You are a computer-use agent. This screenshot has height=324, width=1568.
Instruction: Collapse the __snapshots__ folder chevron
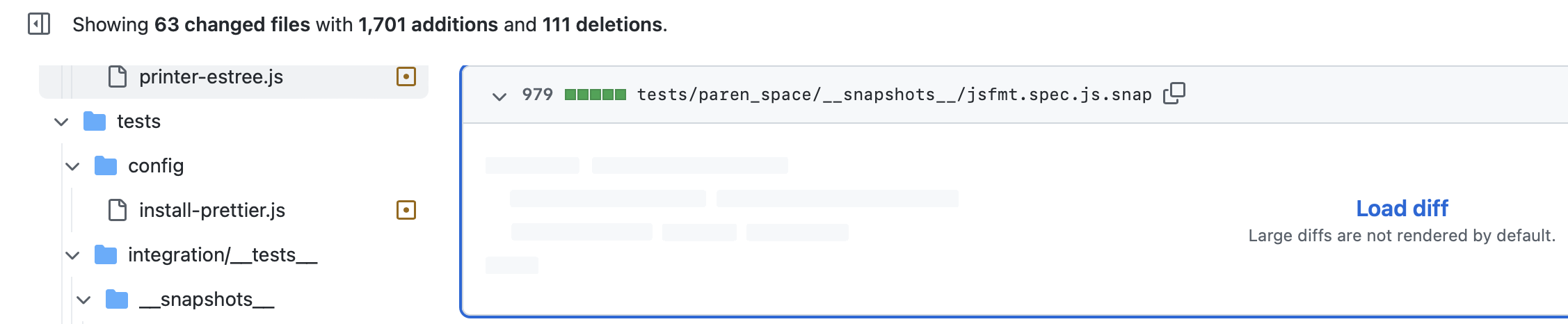pos(83,300)
